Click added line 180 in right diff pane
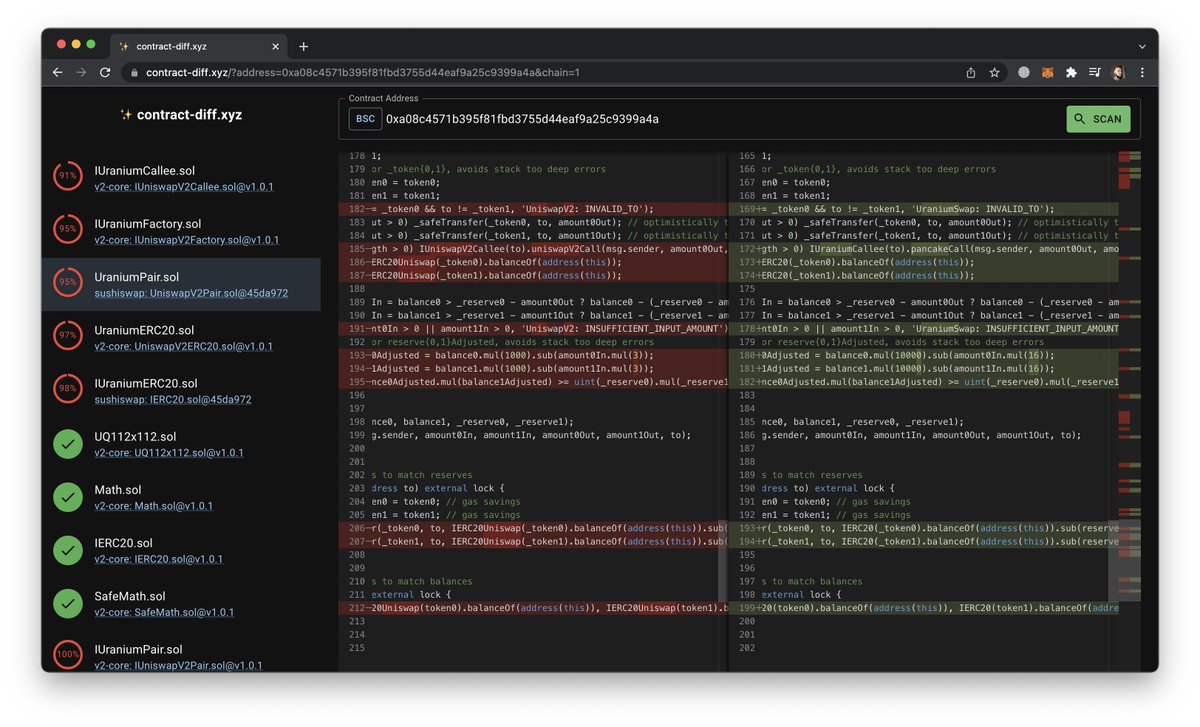This screenshot has width=1200, height=727. (x=924, y=355)
